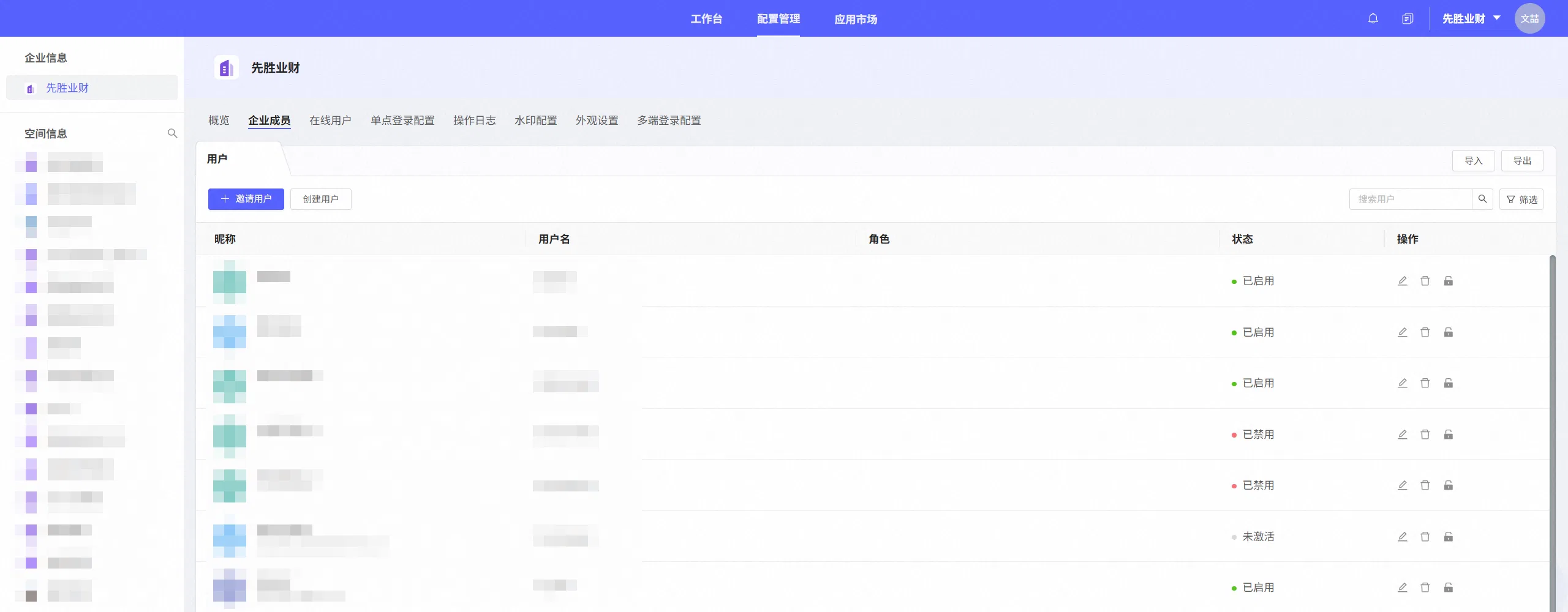Select 先胜业财 in the left sidebar
This screenshot has height=612, width=1568.
(x=92, y=88)
